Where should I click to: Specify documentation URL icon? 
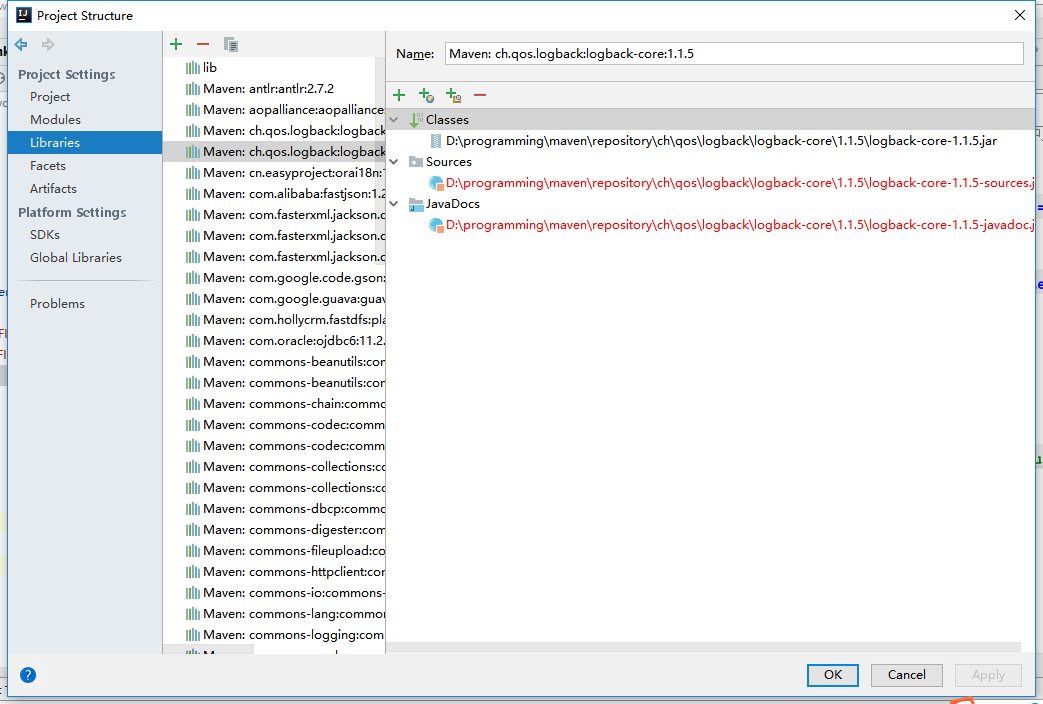point(426,95)
